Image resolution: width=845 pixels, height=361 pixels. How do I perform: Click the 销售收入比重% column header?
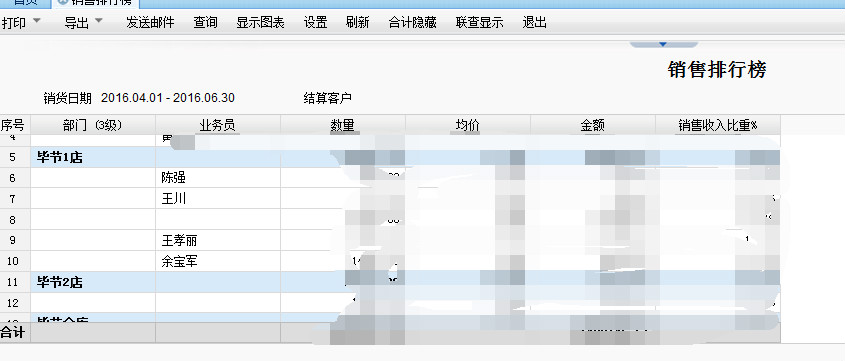pyautogui.click(x=718, y=126)
